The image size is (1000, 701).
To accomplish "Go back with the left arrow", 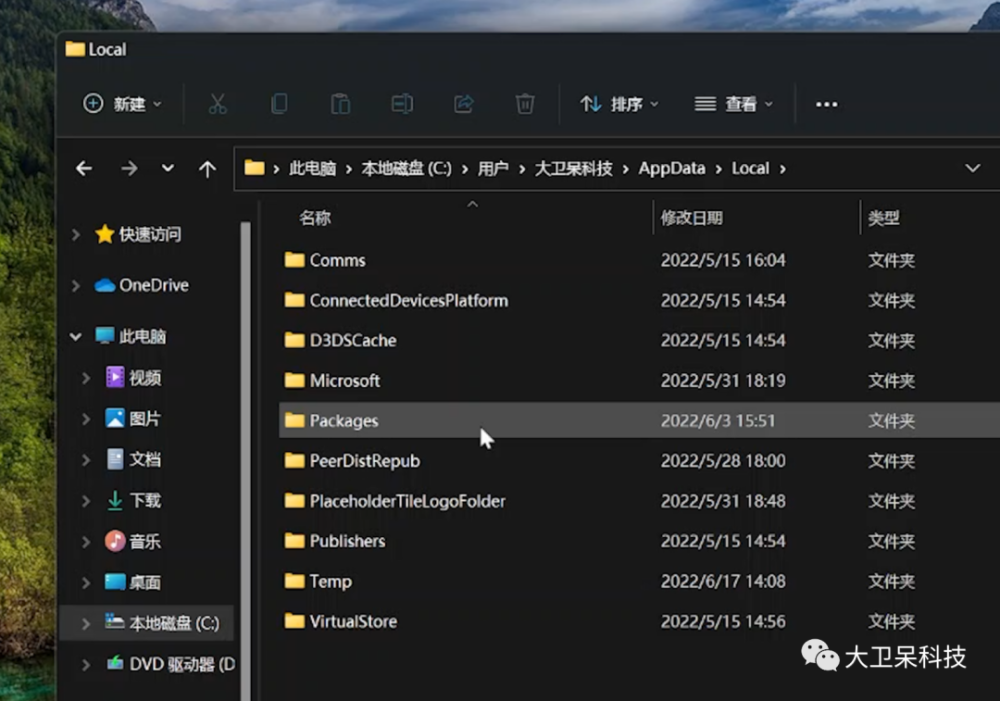I will [84, 169].
